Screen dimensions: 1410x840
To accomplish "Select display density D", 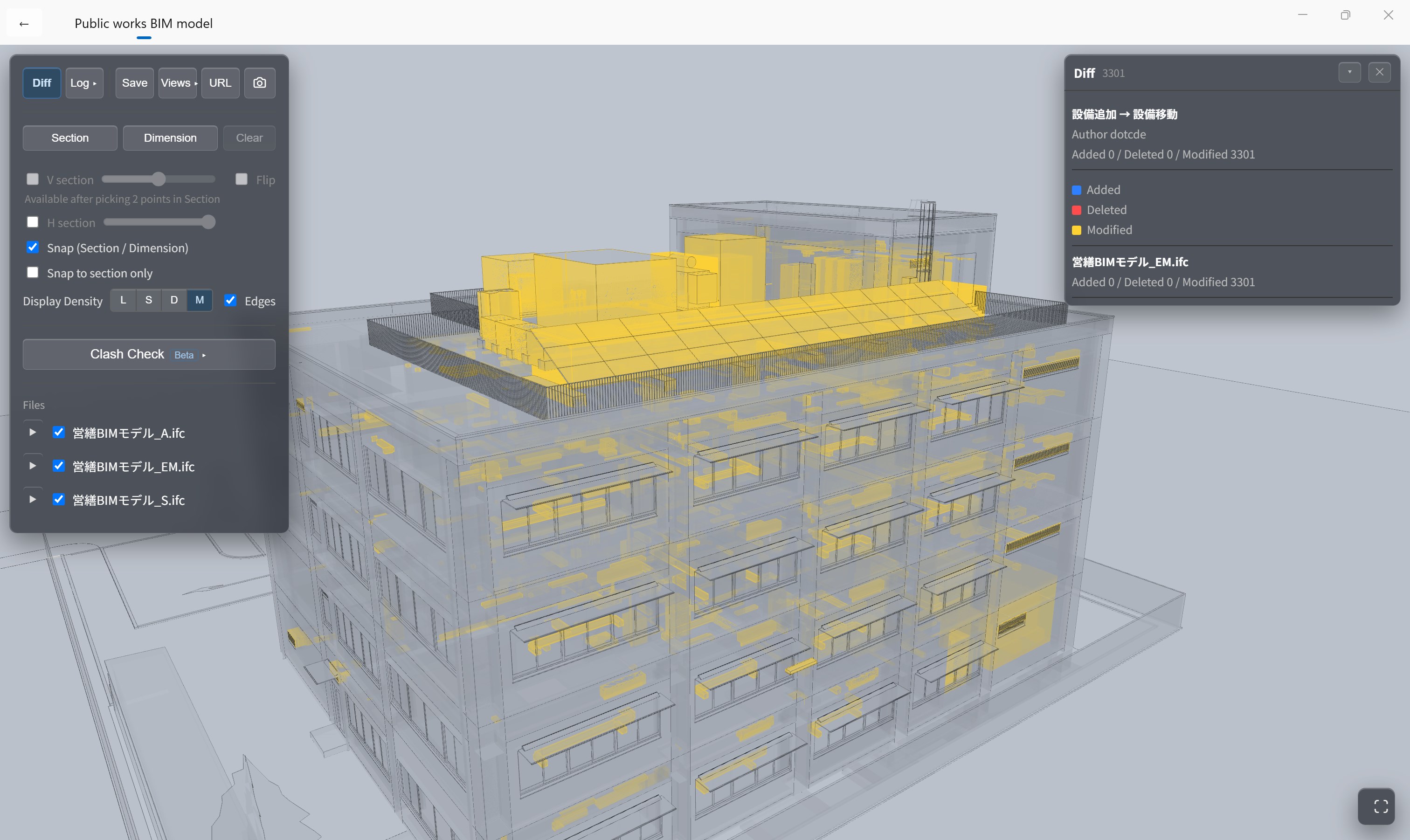I will click(174, 300).
